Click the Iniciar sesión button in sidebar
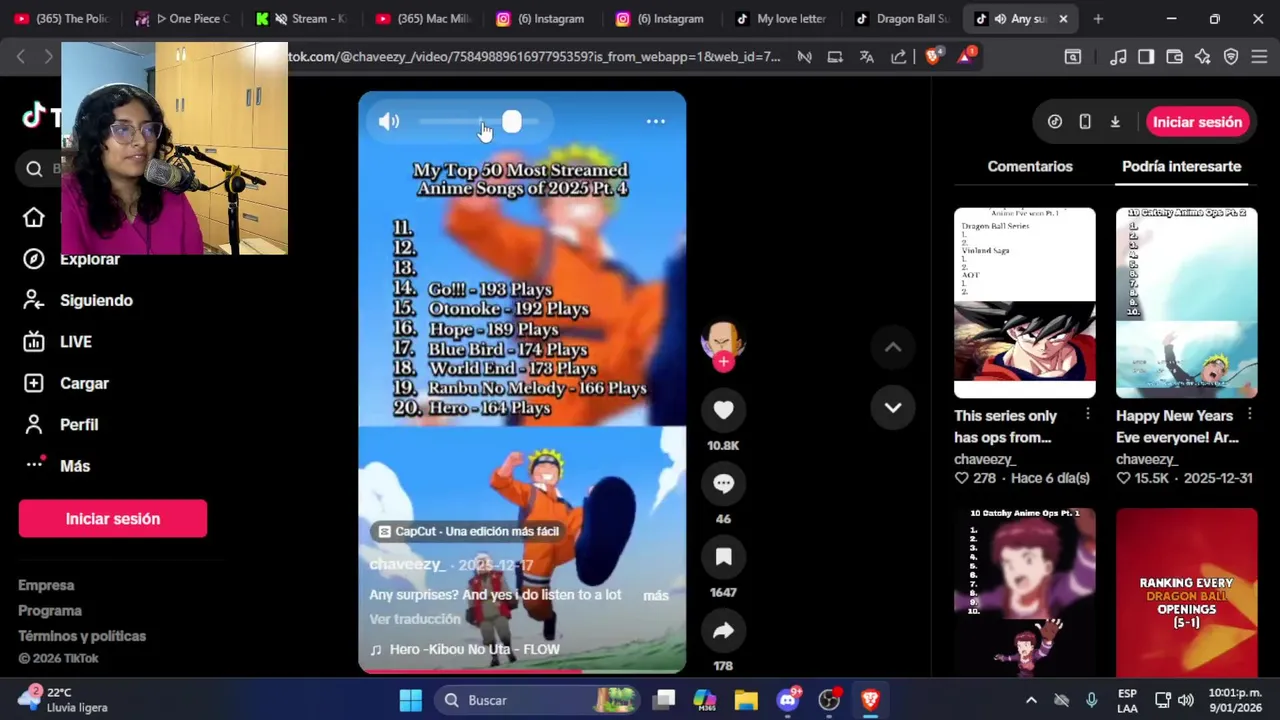This screenshot has width=1280, height=720. click(112, 518)
